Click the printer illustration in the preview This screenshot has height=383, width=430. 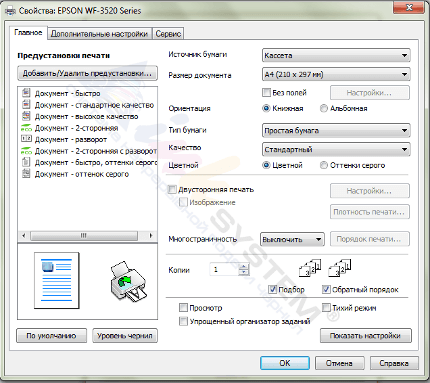click(x=128, y=282)
